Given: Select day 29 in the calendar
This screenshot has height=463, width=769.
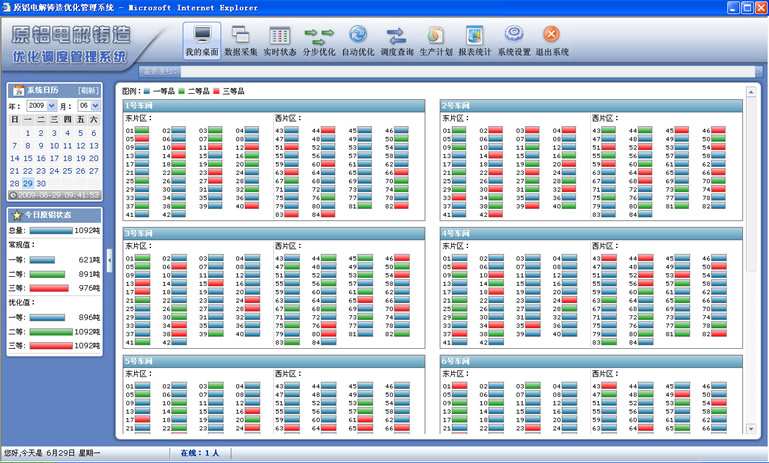Looking at the screenshot, I should (28, 184).
